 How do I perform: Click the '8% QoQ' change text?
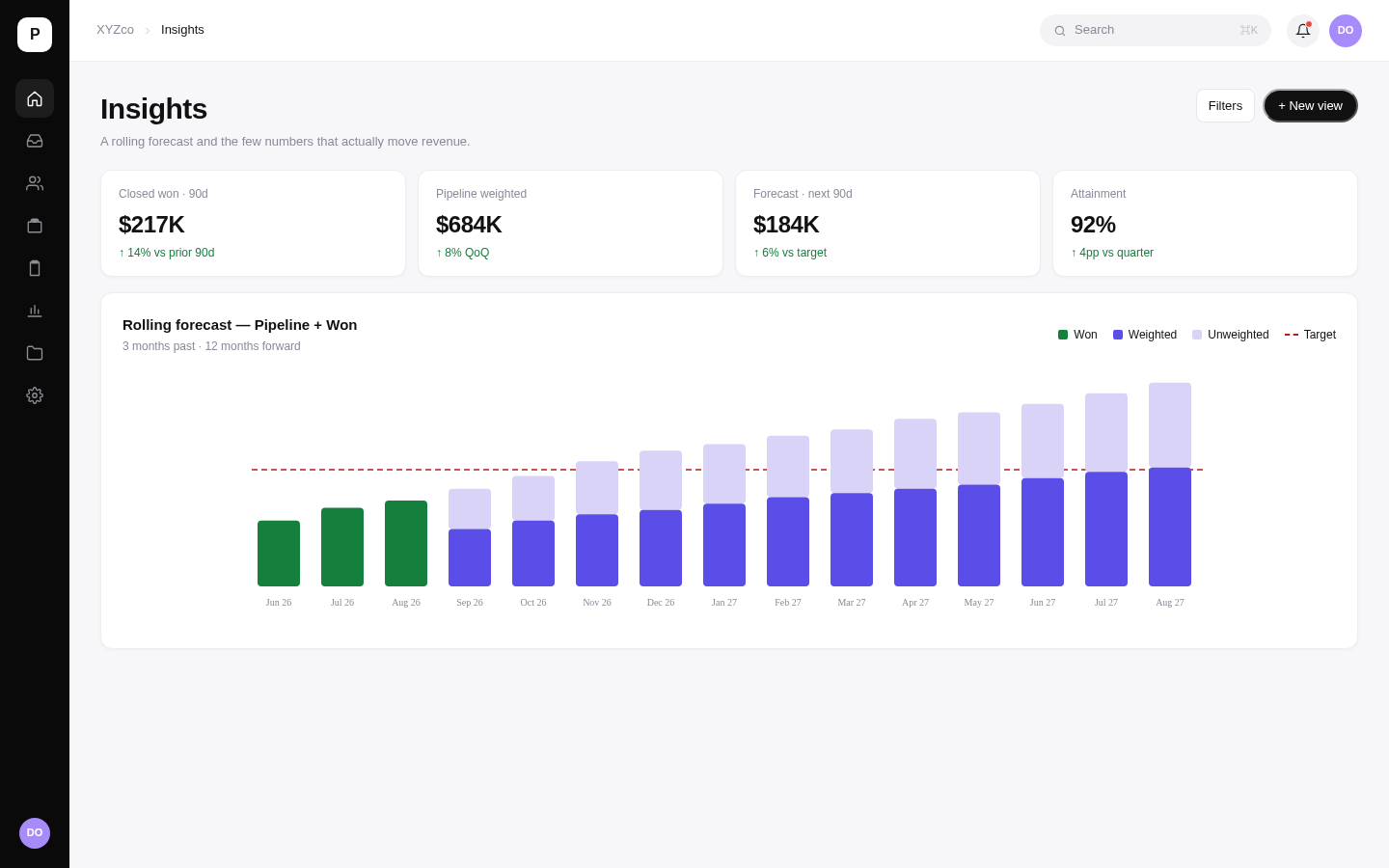click(x=463, y=253)
